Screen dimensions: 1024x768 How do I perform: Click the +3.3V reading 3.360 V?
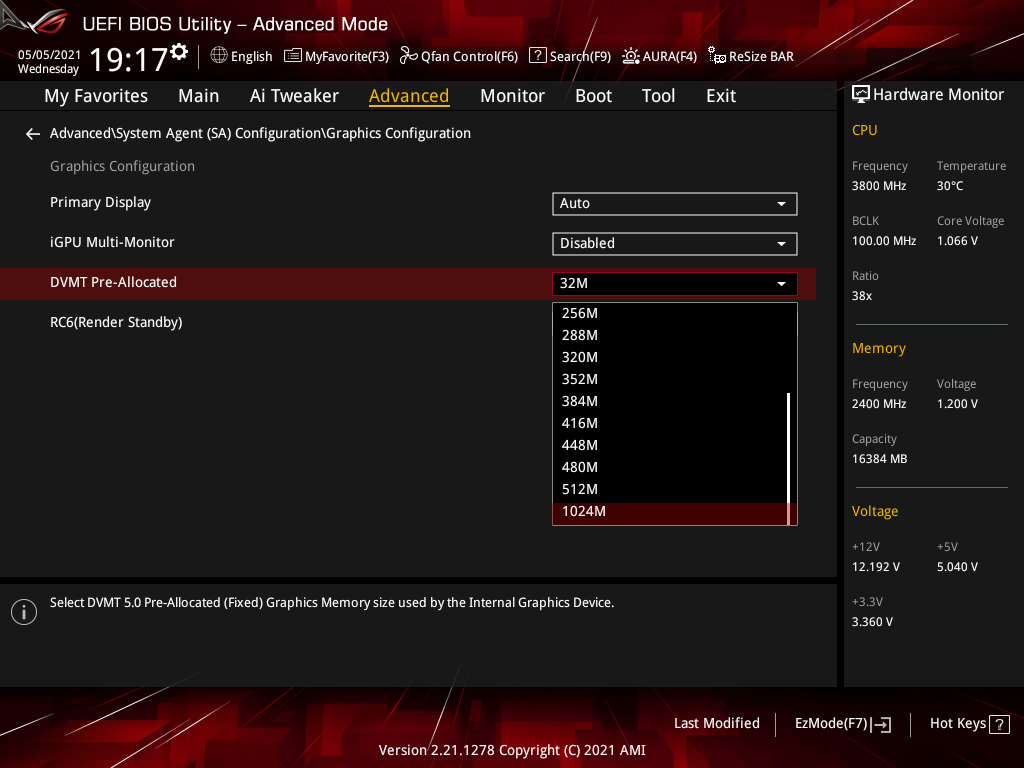(872, 622)
